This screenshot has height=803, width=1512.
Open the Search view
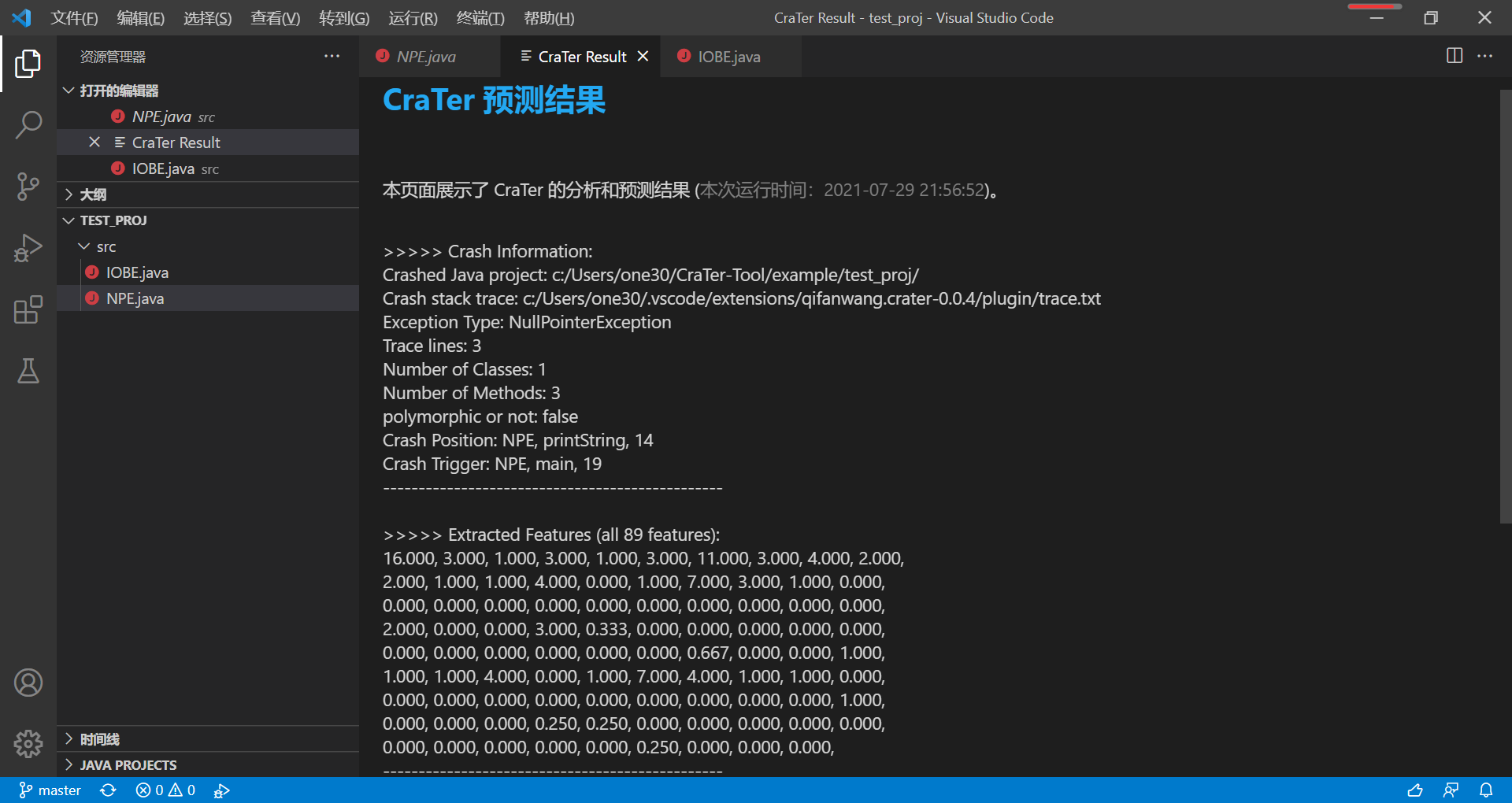[28, 125]
